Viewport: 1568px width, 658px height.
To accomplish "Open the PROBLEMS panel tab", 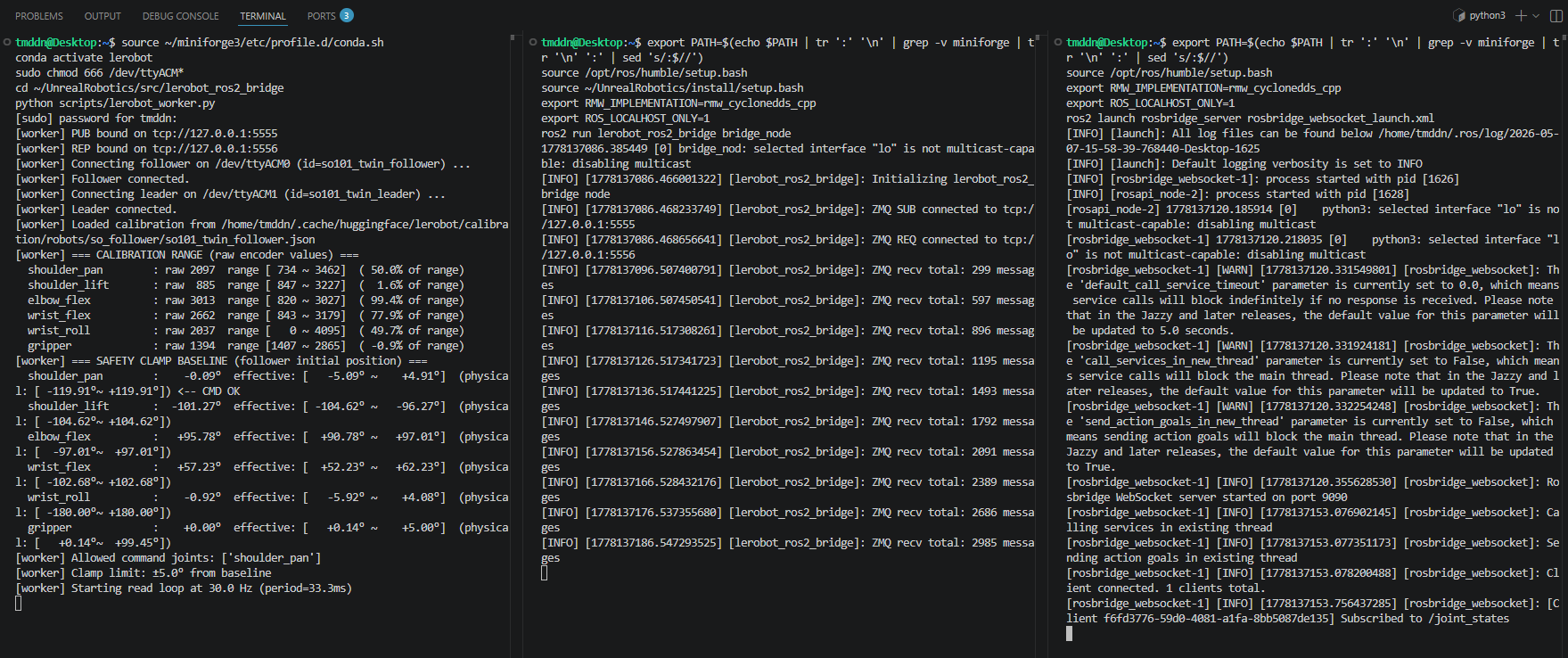I will pos(39,16).
